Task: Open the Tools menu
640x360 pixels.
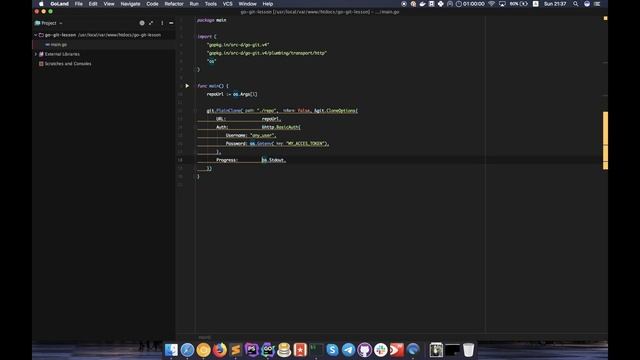Action: pyautogui.click(x=211, y=4)
